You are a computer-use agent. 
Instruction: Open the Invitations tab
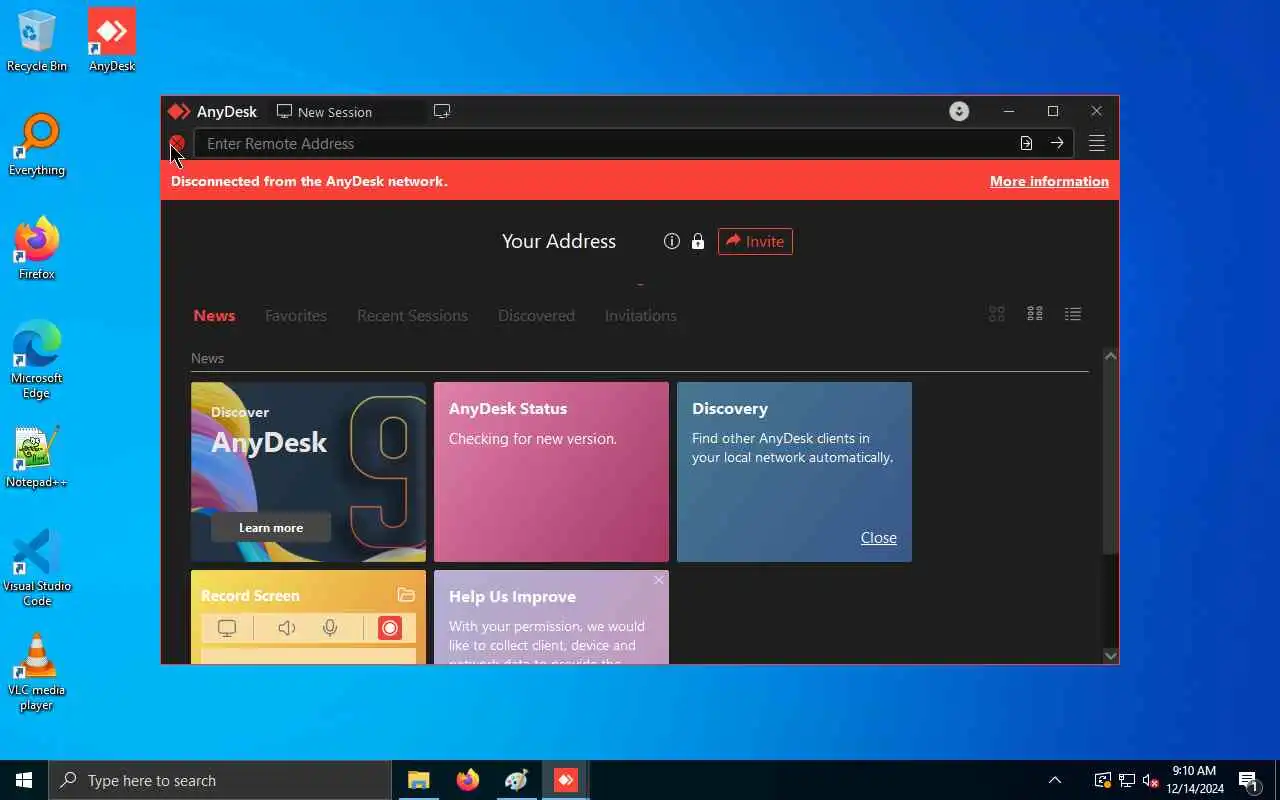click(x=640, y=315)
